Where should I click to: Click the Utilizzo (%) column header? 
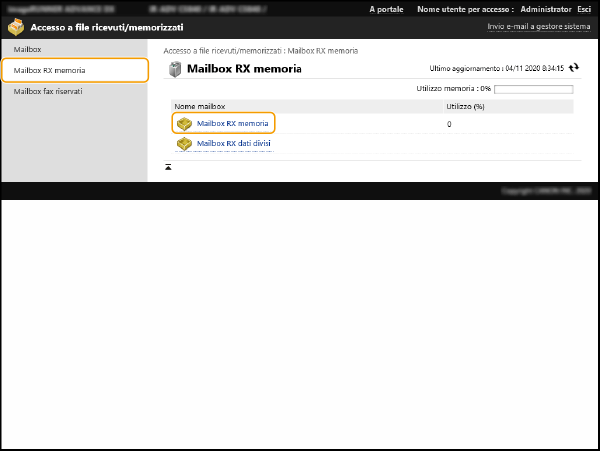coord(465,106)
